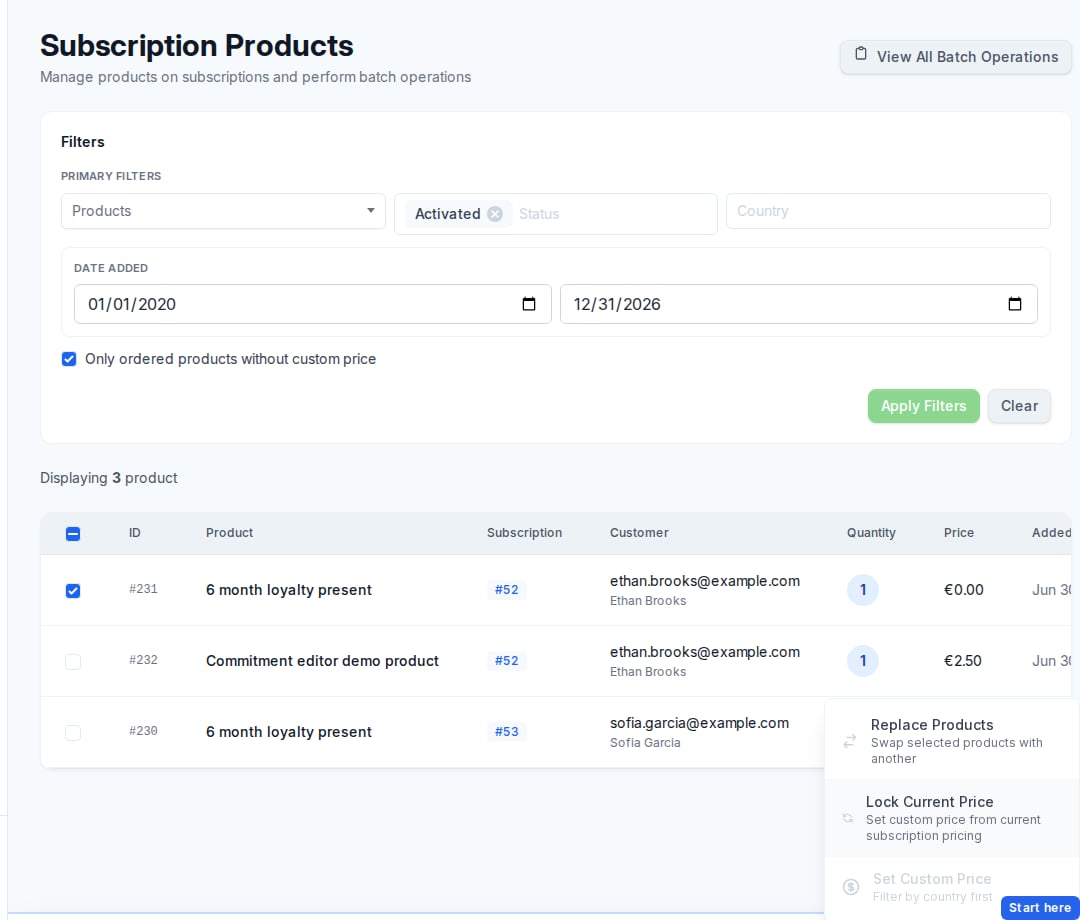Click the Apply Filters button
Image resolution: width=1080 pixels, height=920 pixels.
pyautogui.click(x=923, y=406)
